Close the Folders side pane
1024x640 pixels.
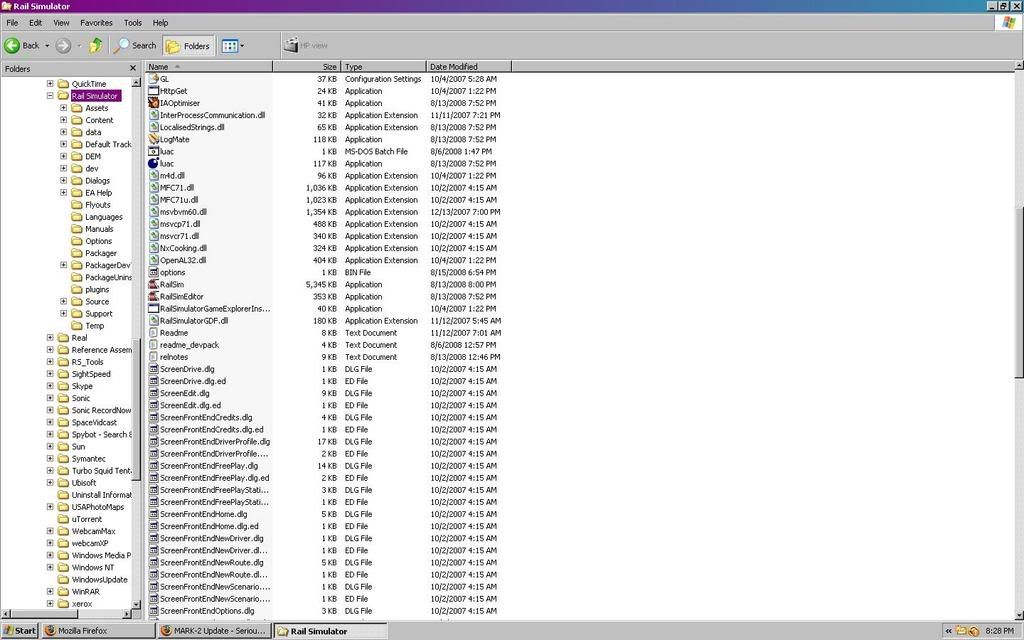pos(133,68)
